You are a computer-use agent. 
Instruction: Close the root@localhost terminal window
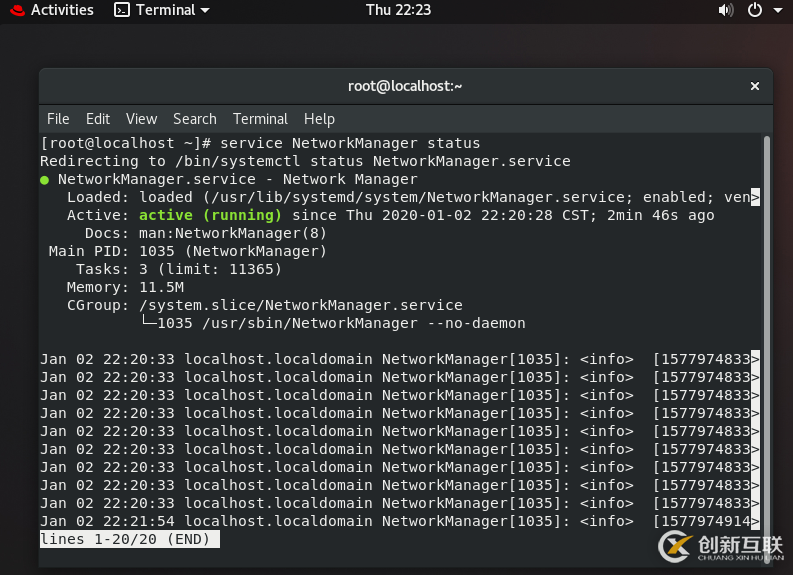(x=755, y=86)
